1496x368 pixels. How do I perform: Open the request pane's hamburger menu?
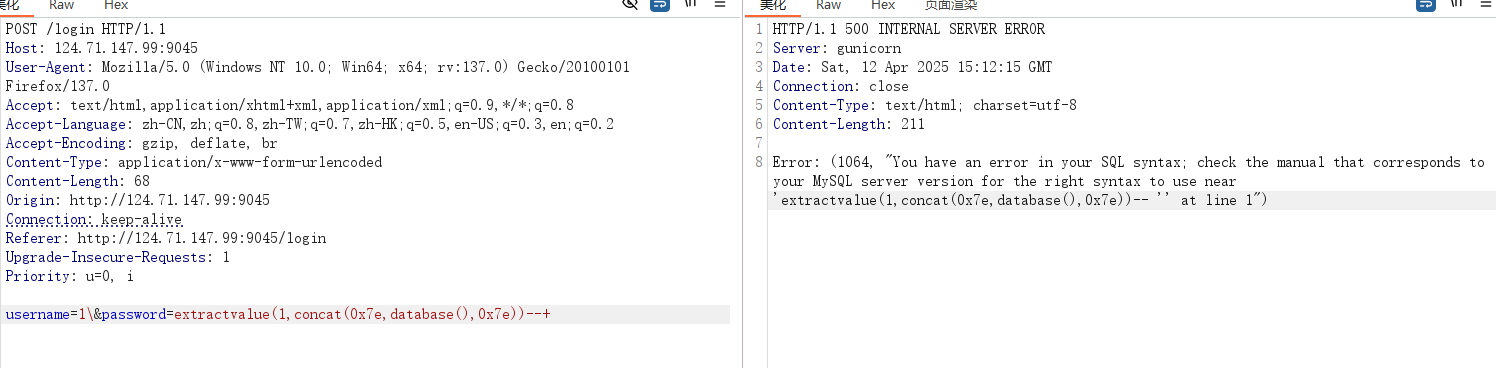point(719,4)
